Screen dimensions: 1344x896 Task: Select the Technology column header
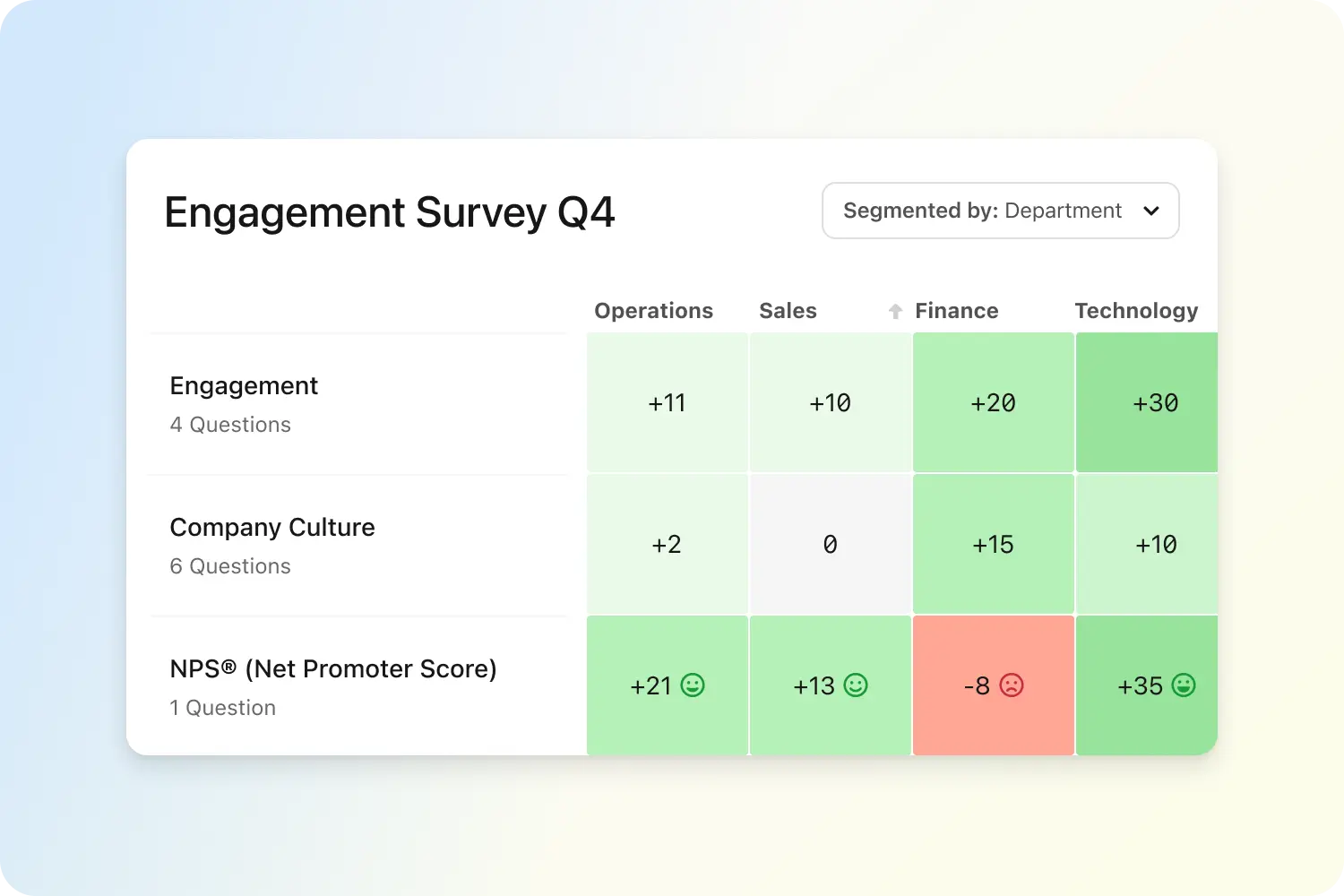tap(1136, 310)
